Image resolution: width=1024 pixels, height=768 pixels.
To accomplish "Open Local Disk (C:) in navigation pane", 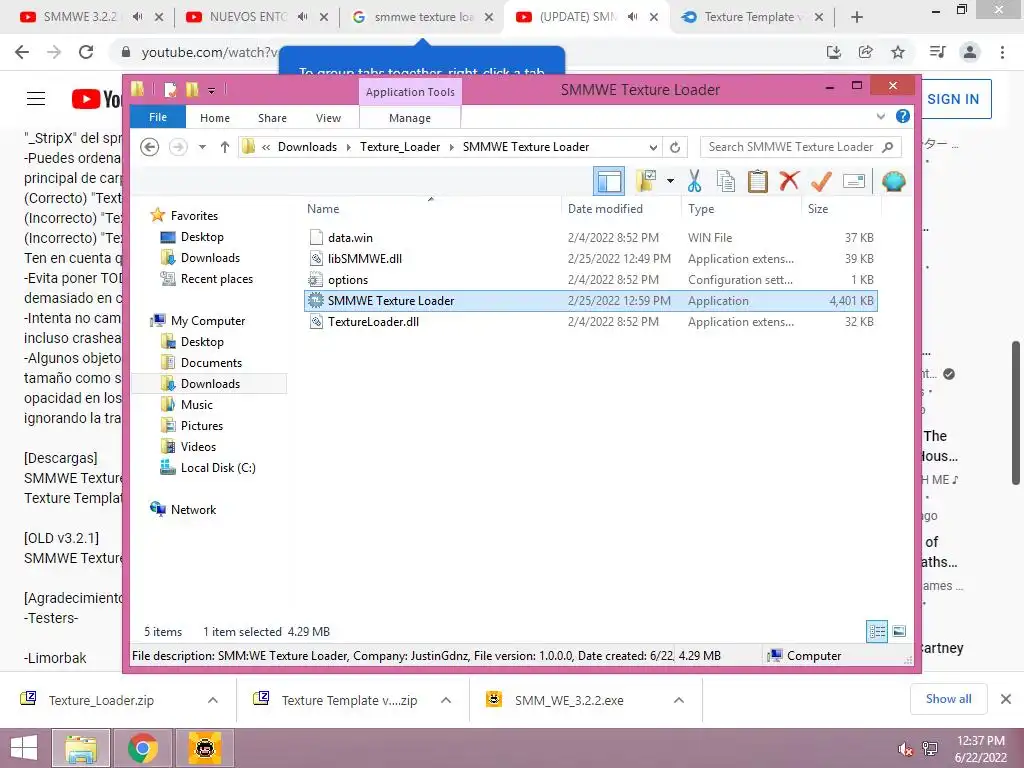I will coord(217,468).
